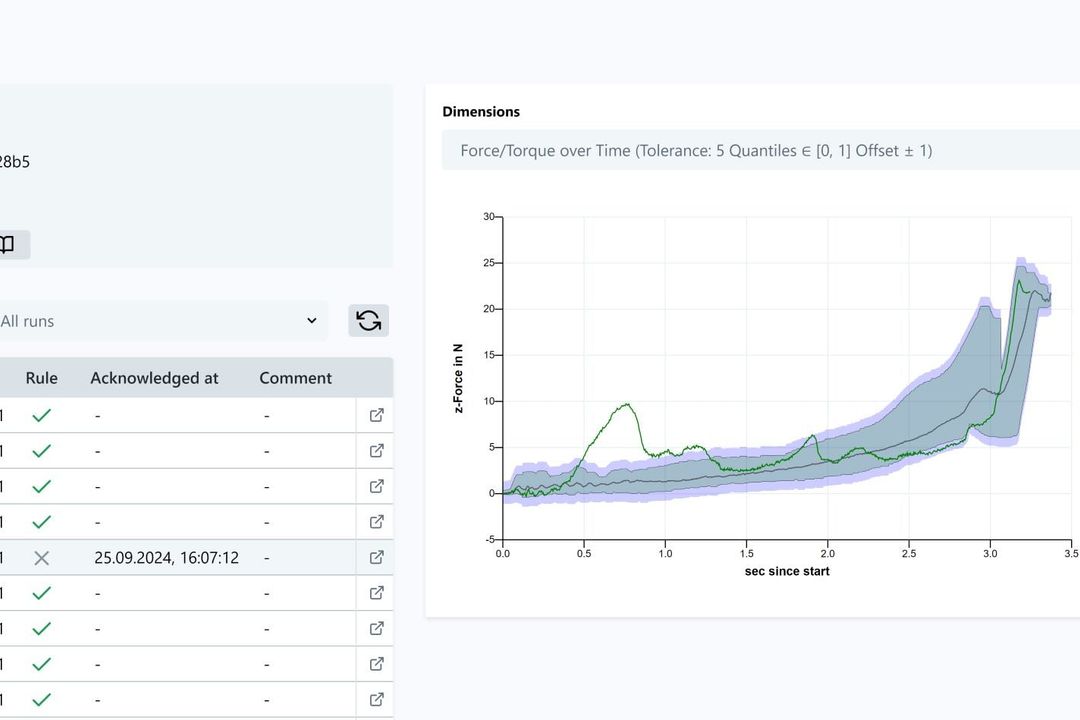Click the green check in first row
1080x720 pixels.
coord(41,415)
